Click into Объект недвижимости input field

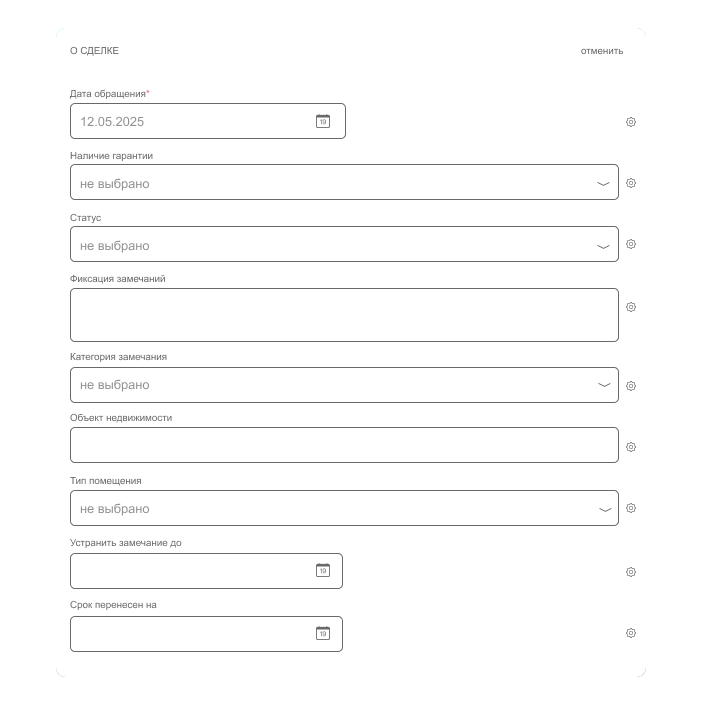[x=344, y=445]
